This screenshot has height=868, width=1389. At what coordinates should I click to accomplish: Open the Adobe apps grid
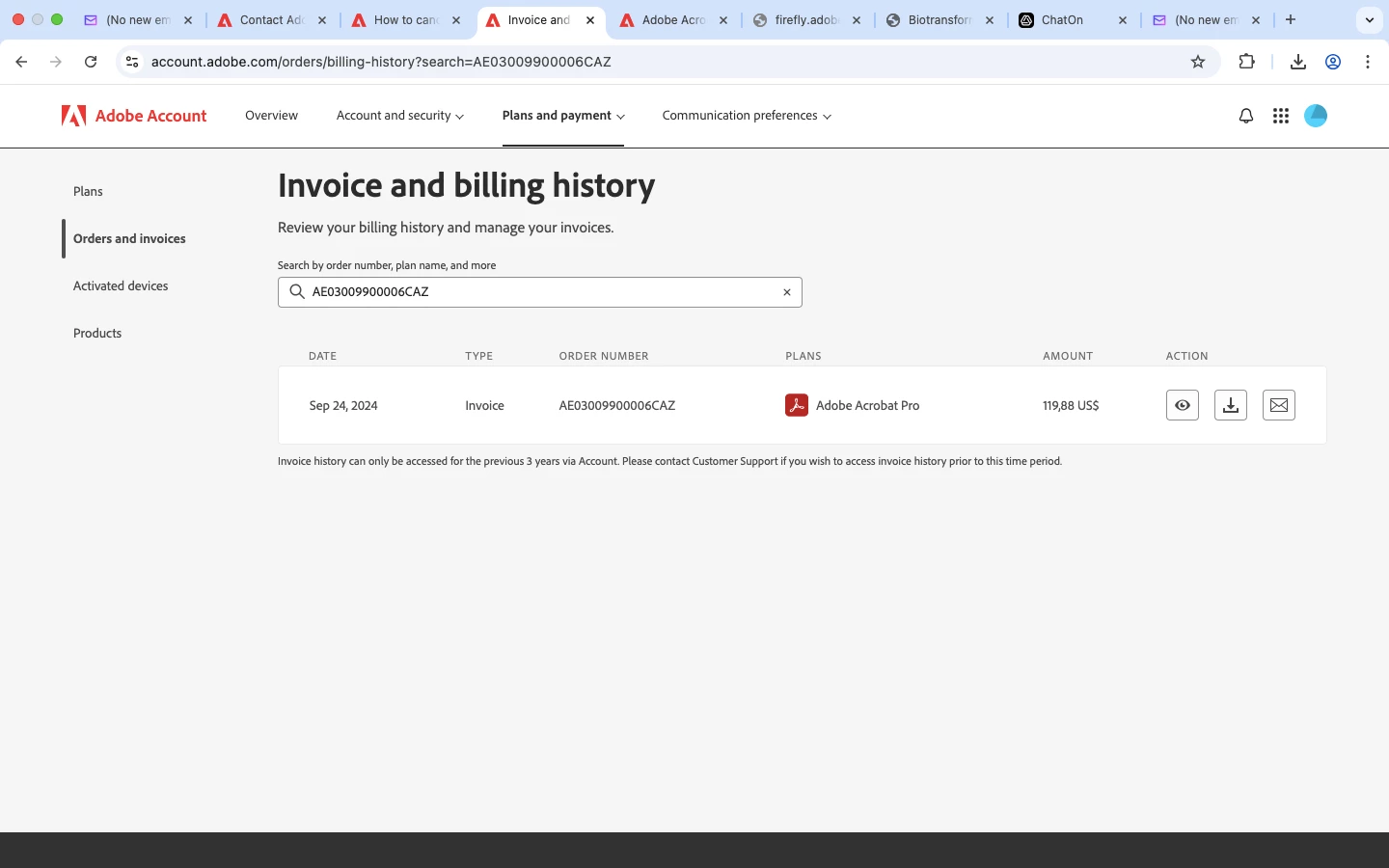[1281, 116]
